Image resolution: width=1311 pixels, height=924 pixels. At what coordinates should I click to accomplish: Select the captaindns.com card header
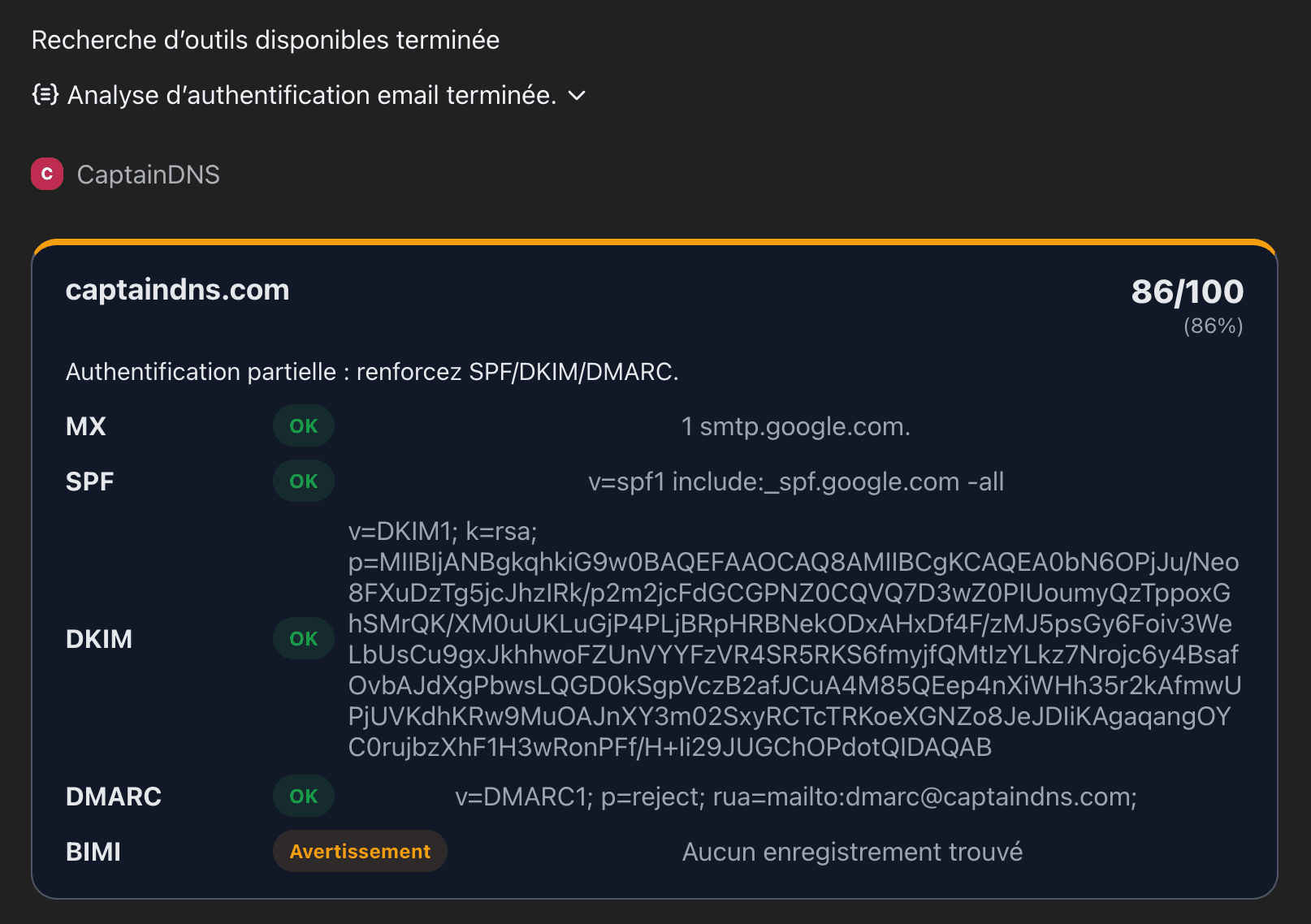(x=177, y=290)
